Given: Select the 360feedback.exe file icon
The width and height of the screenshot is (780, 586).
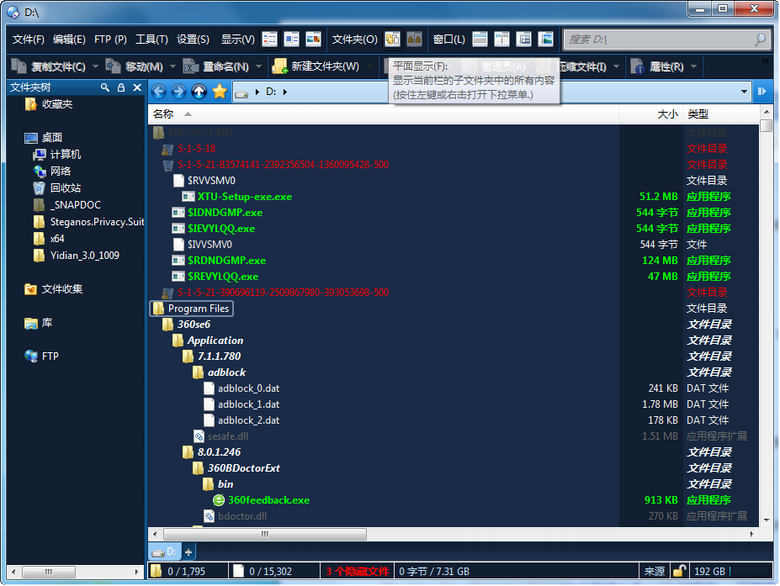Looking at the screenshot, I should click(x=219, y=500).
